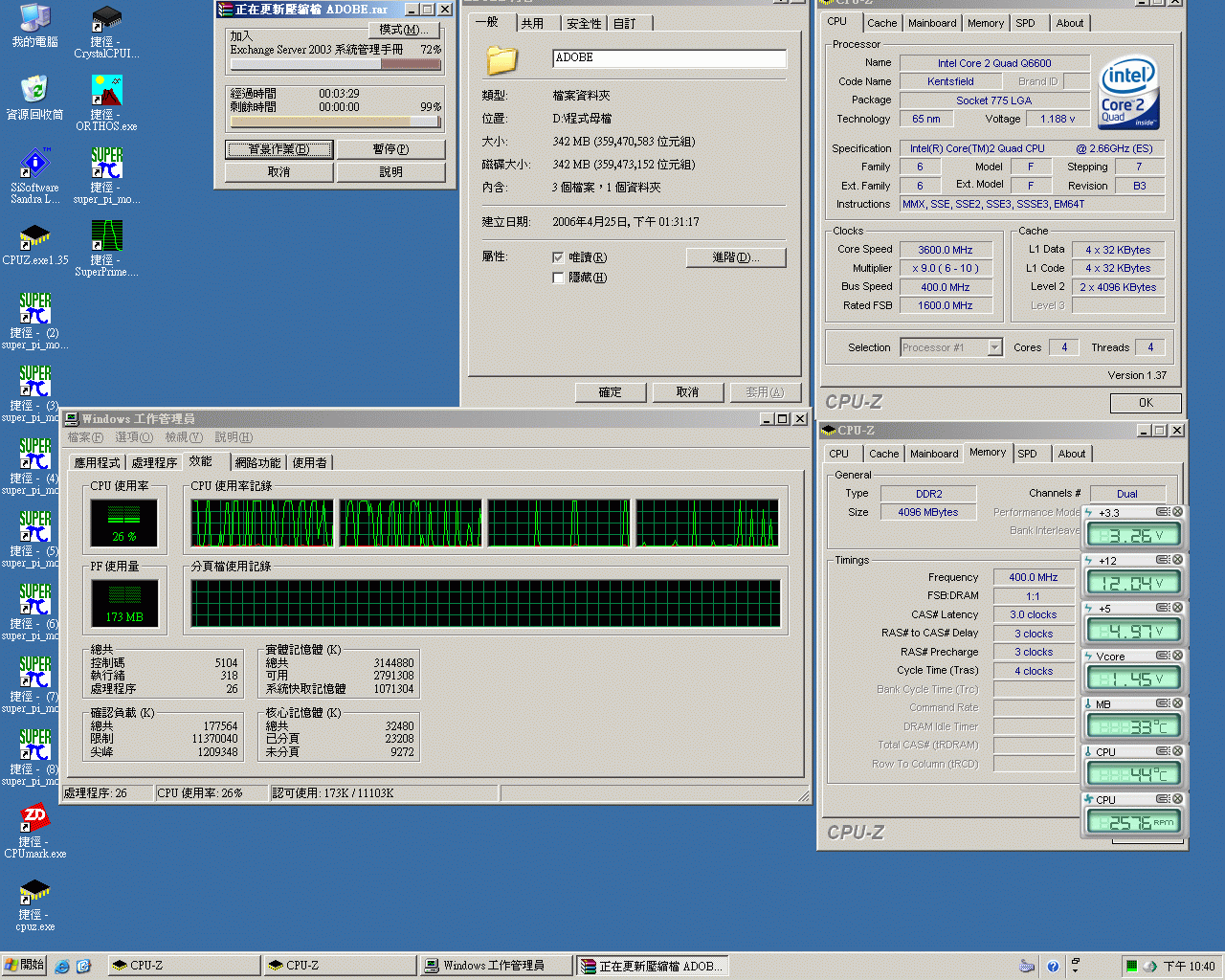Viewport: 1225px width, 980px height.
Task: Switch to Windows Task Manager taskbar button
Action: pos(495,966)
